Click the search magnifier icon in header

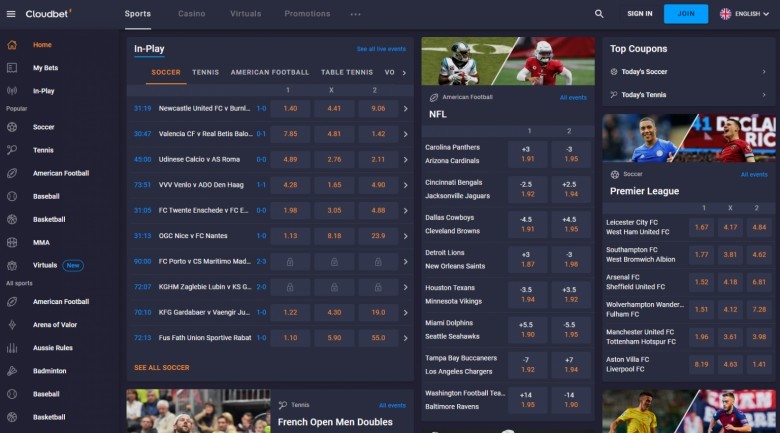(x=599, y=14)
